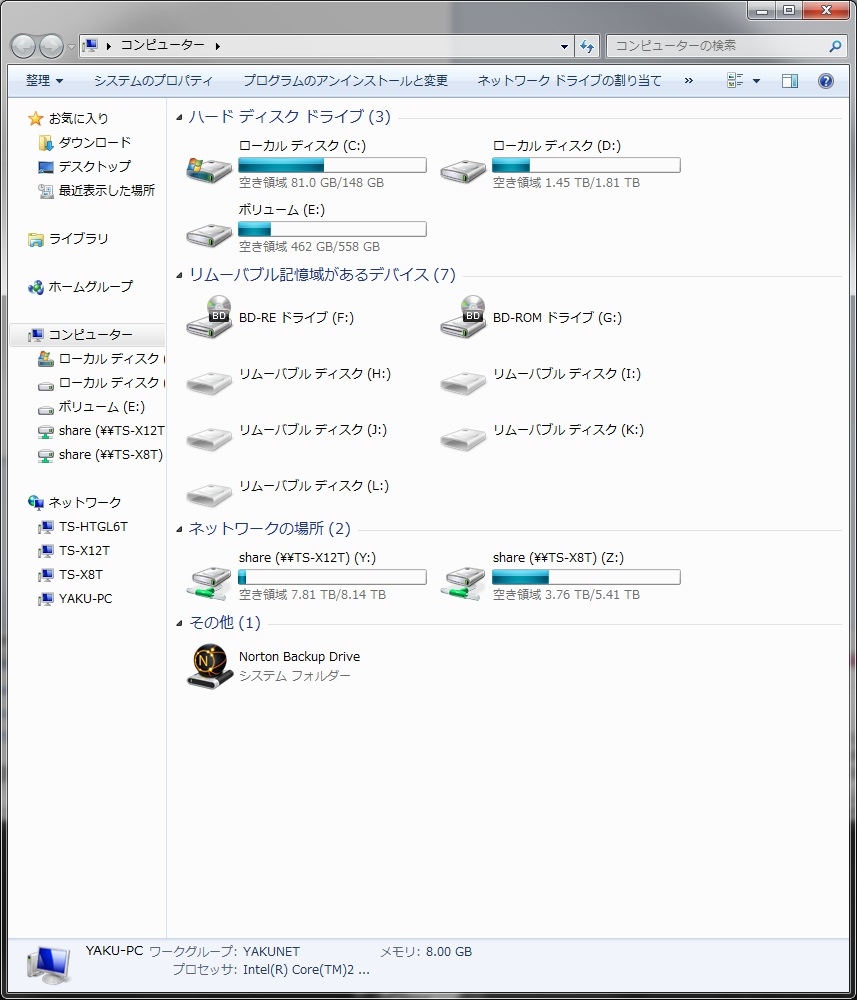Viewport: 857px width, 1000px height.
Task: Select the BD-ROM Drive (G:) icon
Action: point(463,317)
